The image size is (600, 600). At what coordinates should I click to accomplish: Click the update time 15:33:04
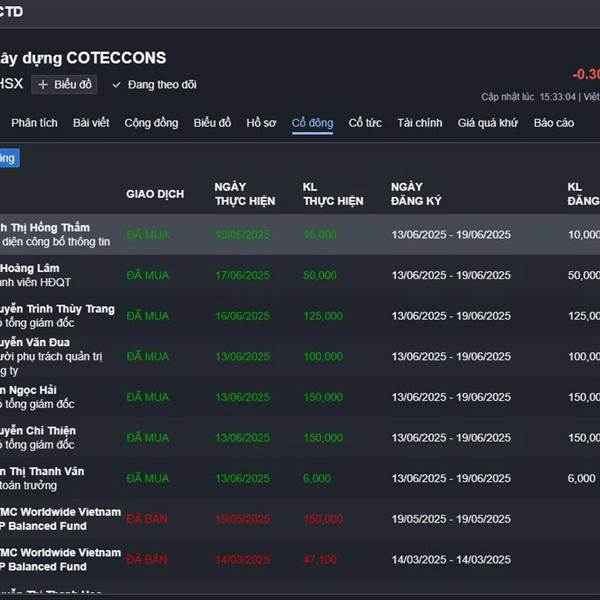pos(558,97)
